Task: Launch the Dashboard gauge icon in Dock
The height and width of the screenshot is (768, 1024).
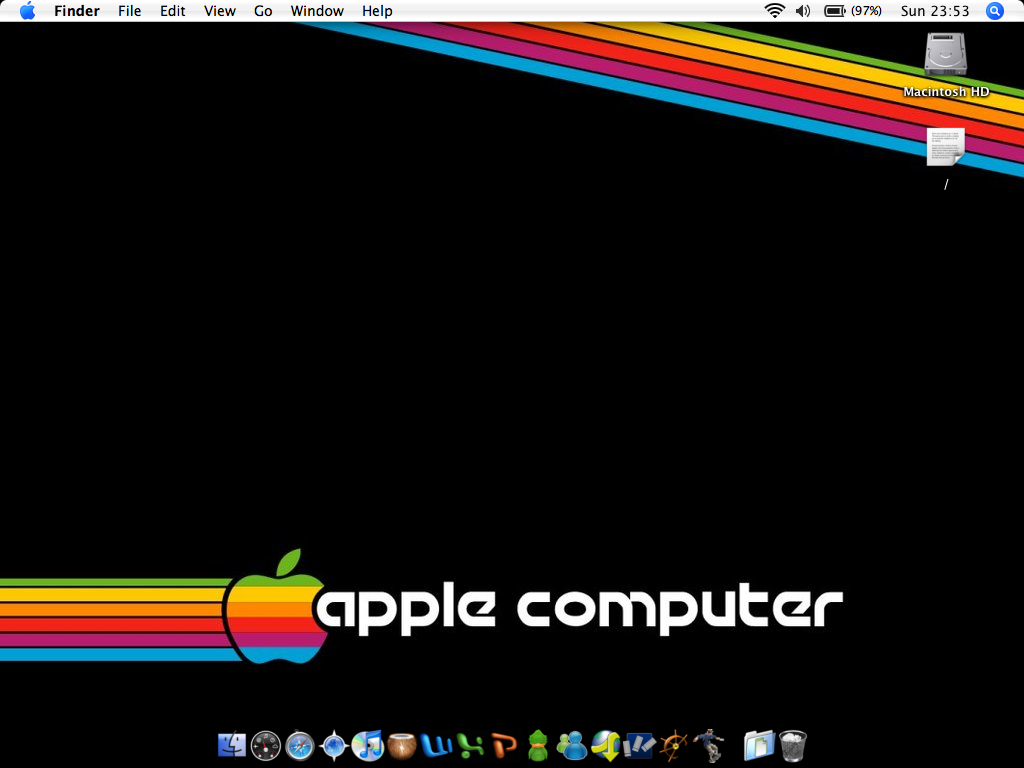Action: coord(266,745)
